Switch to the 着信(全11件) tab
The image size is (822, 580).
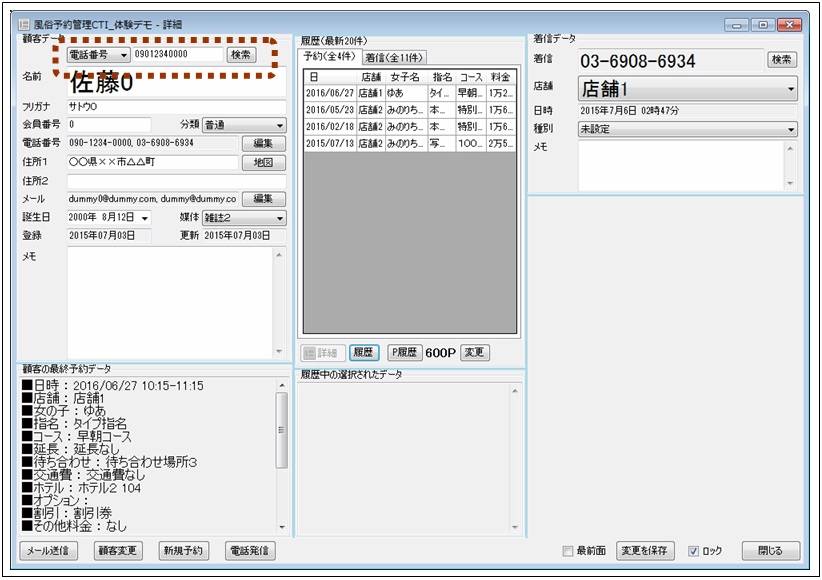click(394, 58)
